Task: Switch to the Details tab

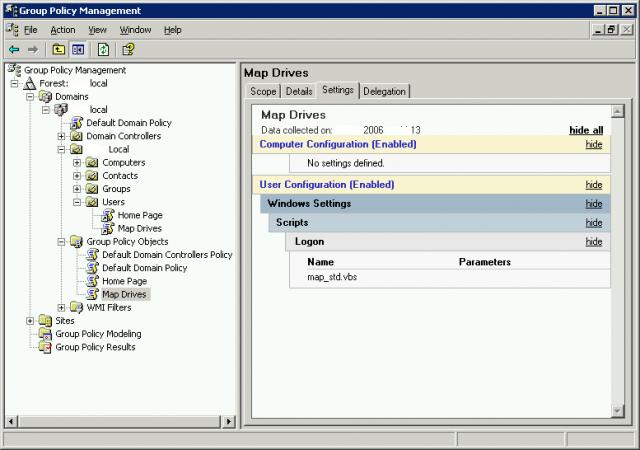Action: tap(299, 91)
